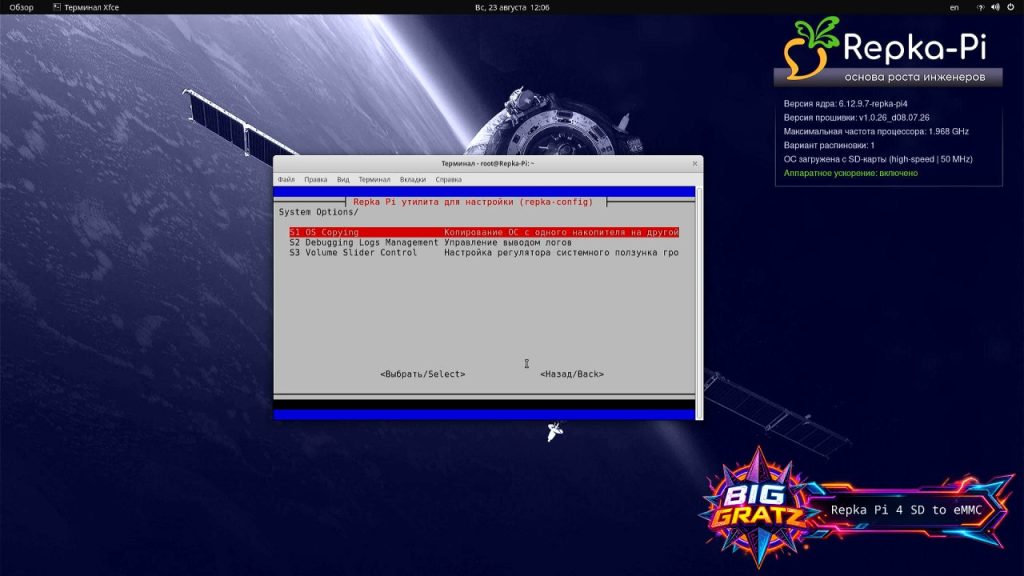This screenshot has height=576, width=1024.
Task: Click the Версия прошивки info line
Action: coord(856,118)
